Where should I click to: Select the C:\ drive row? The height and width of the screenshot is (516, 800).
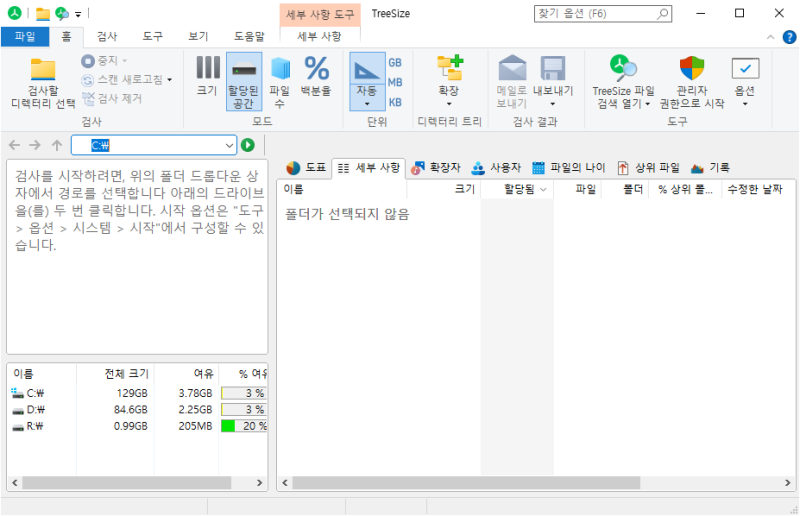(x=138, y=393)
